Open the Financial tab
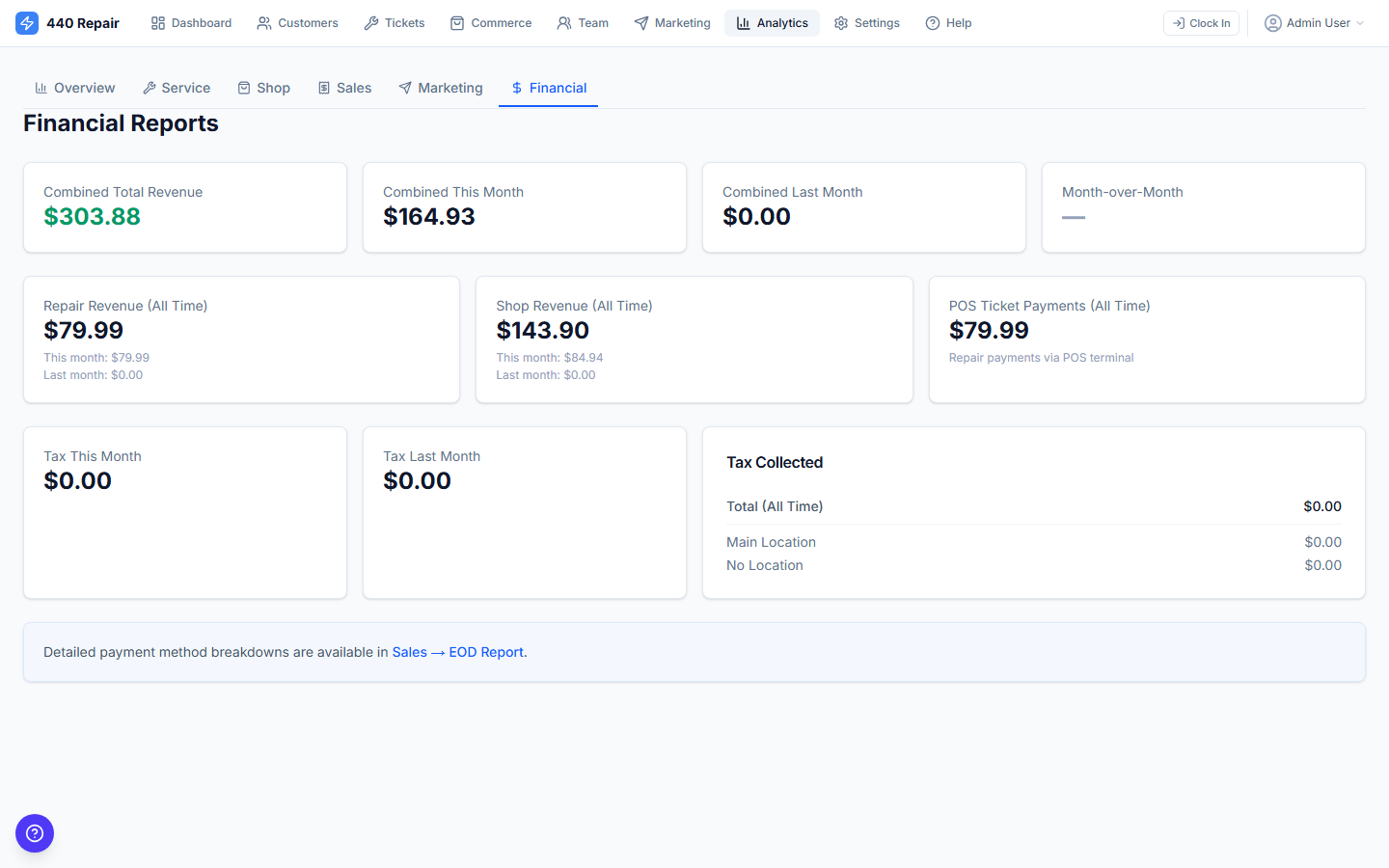The image size is (1389, 868). (x=548, y=88)
